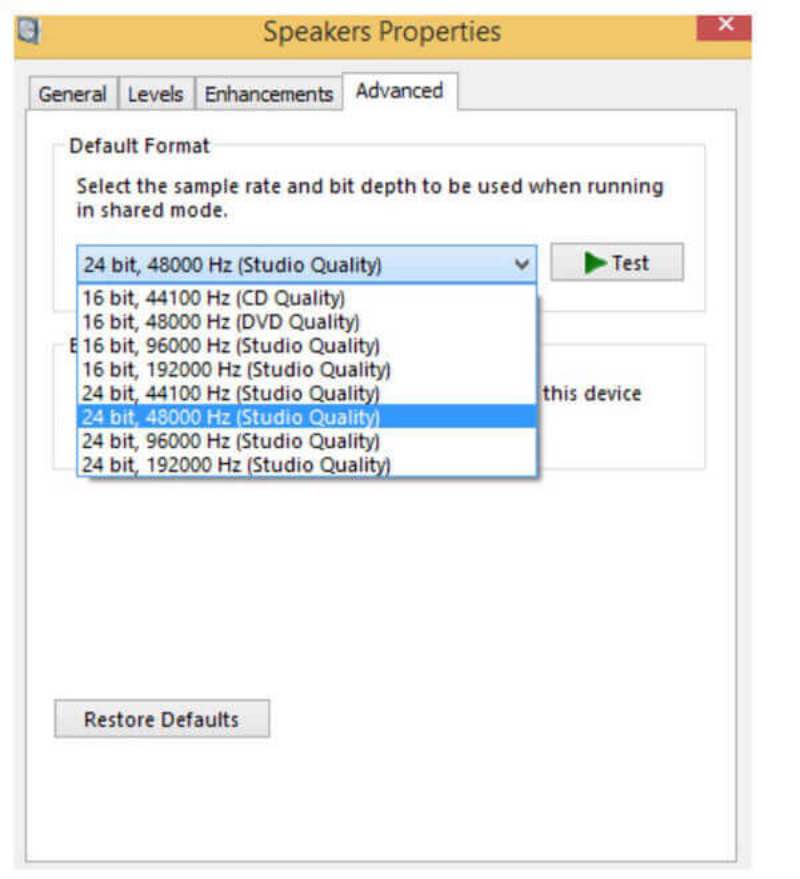
Task: Open the Levels tab
Action: point(155,94)
